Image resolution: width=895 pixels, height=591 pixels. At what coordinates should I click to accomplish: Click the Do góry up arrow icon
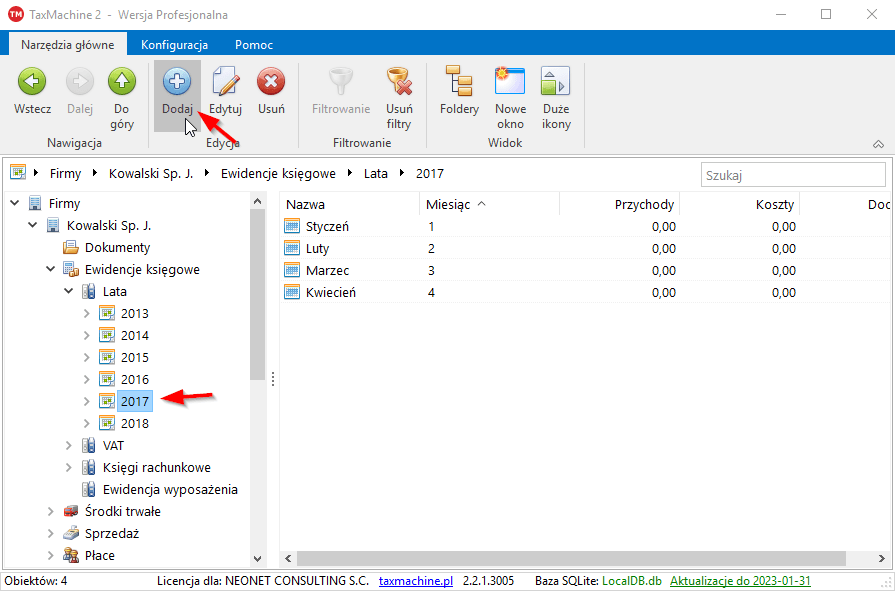122,83
